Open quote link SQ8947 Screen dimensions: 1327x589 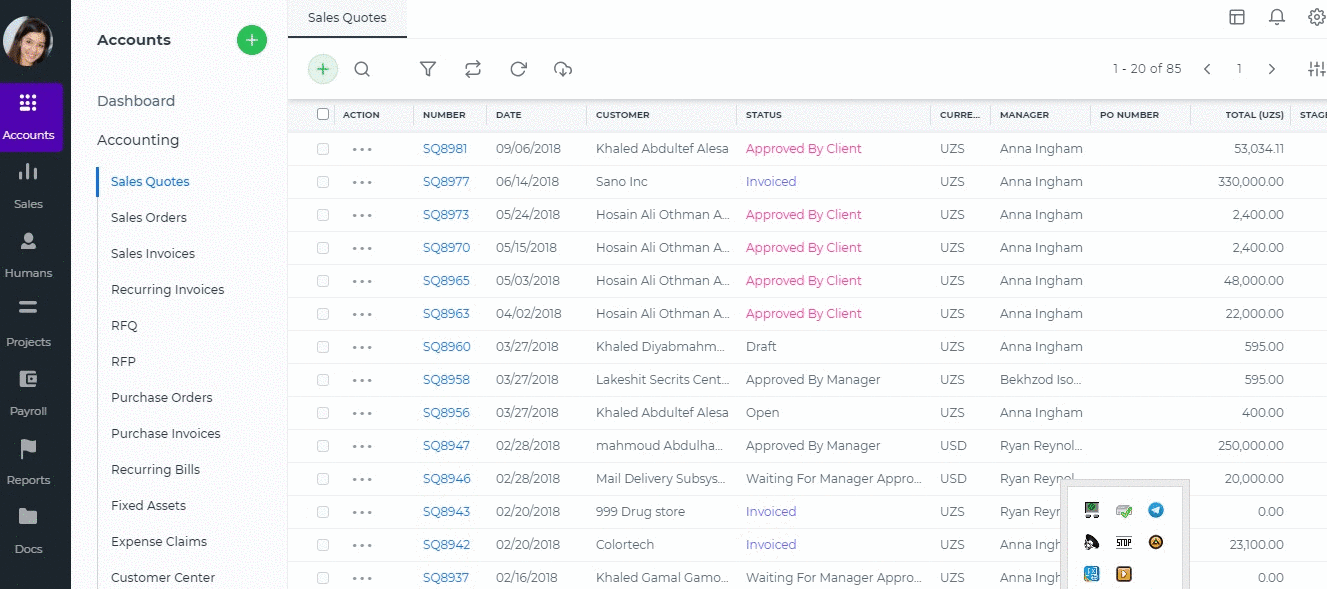click(x=447, y=446)
